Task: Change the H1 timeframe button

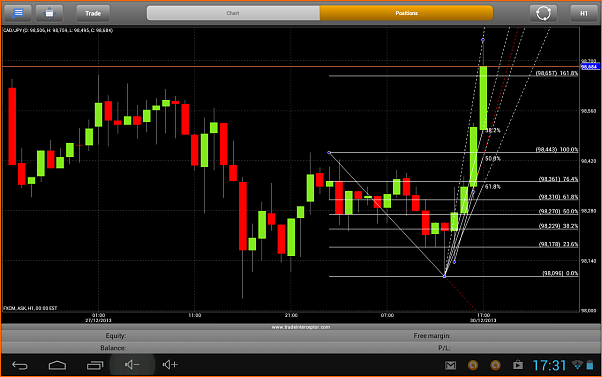Action: [x=584, y=13]
